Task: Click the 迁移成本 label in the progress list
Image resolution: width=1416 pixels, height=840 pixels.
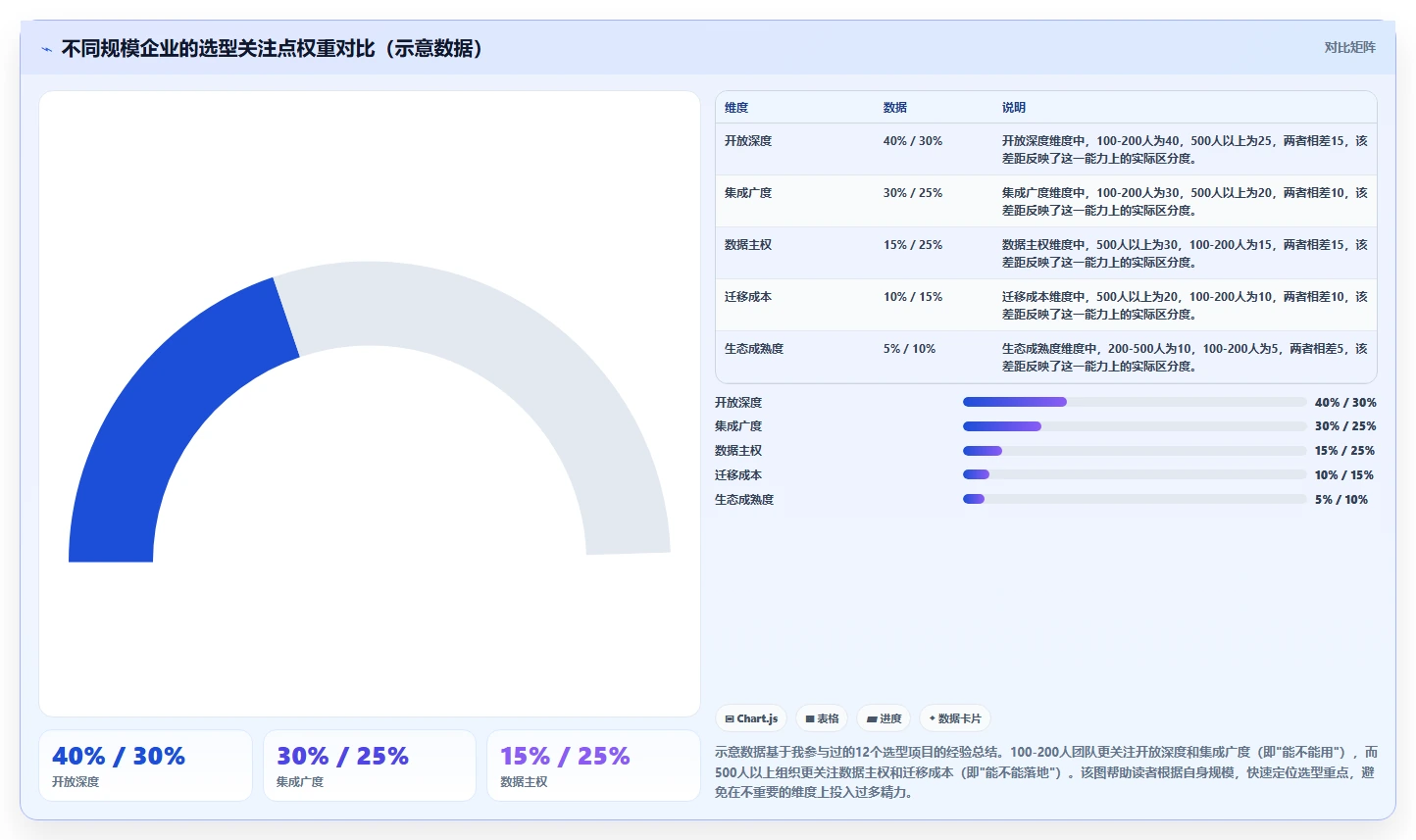Action: point(738,475)
